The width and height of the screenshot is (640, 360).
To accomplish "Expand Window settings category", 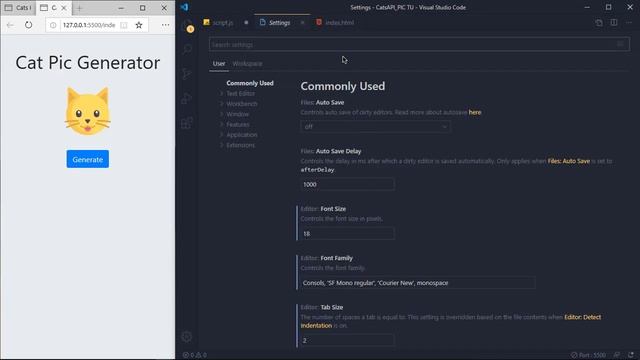I will [238, 114].
